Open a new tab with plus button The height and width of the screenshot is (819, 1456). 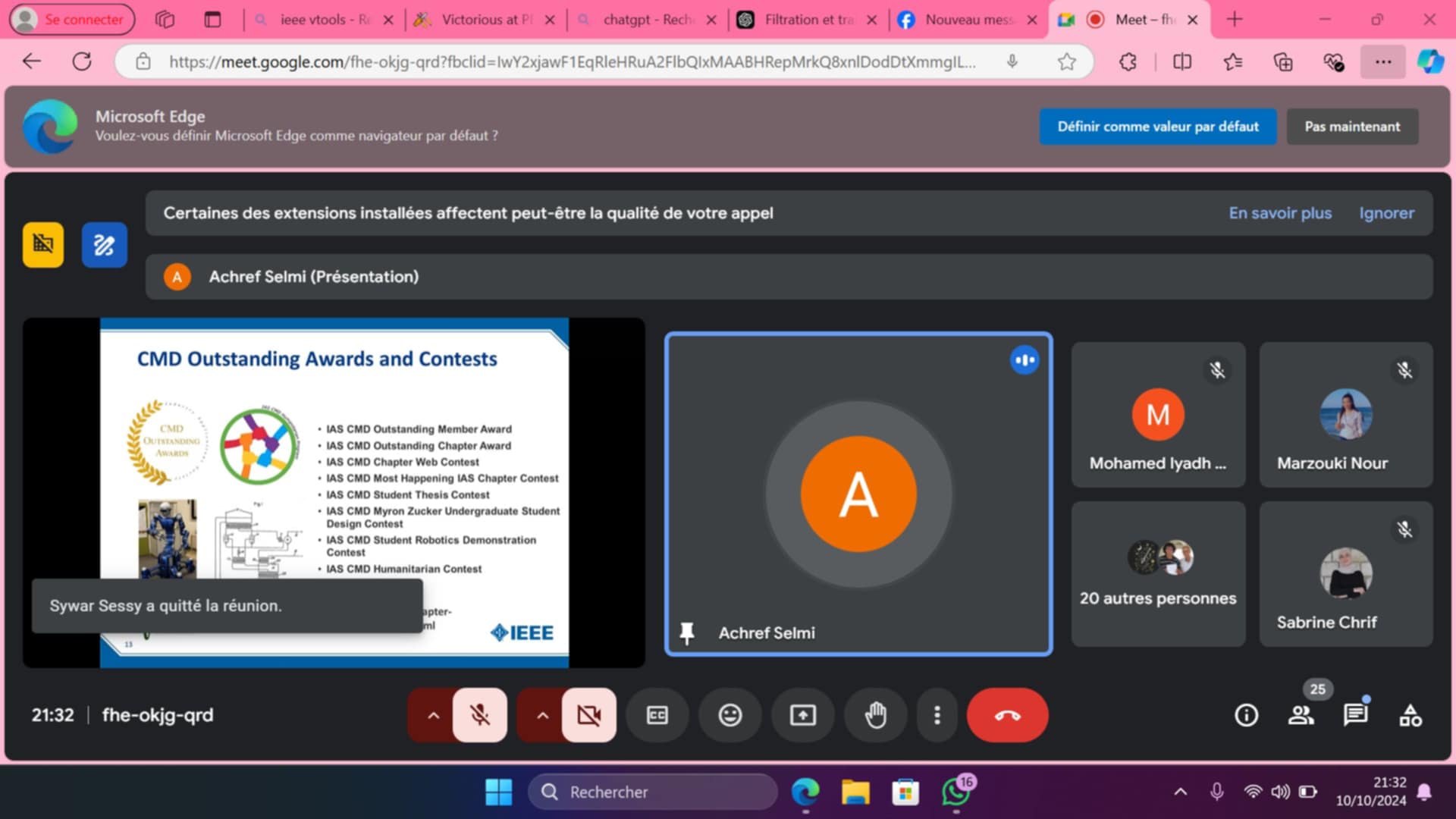click(x=1235, y=20)
